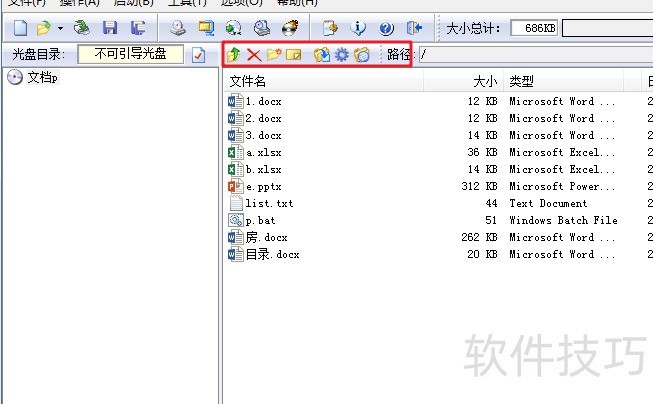
Task: Click the Convert image format icon
Action: pos(233,28)
